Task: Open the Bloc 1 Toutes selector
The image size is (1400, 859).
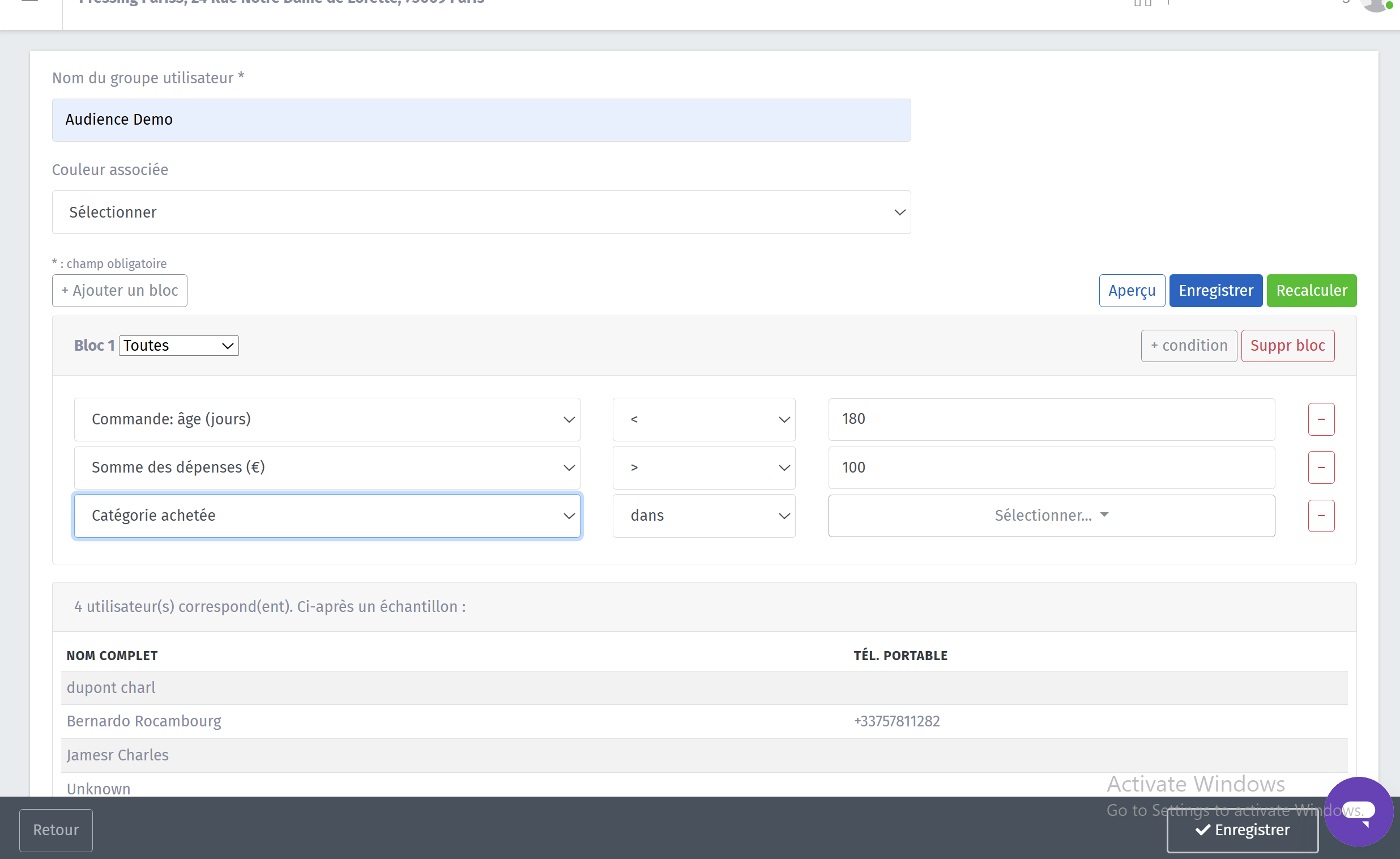Action: click(x=178, y=346)
